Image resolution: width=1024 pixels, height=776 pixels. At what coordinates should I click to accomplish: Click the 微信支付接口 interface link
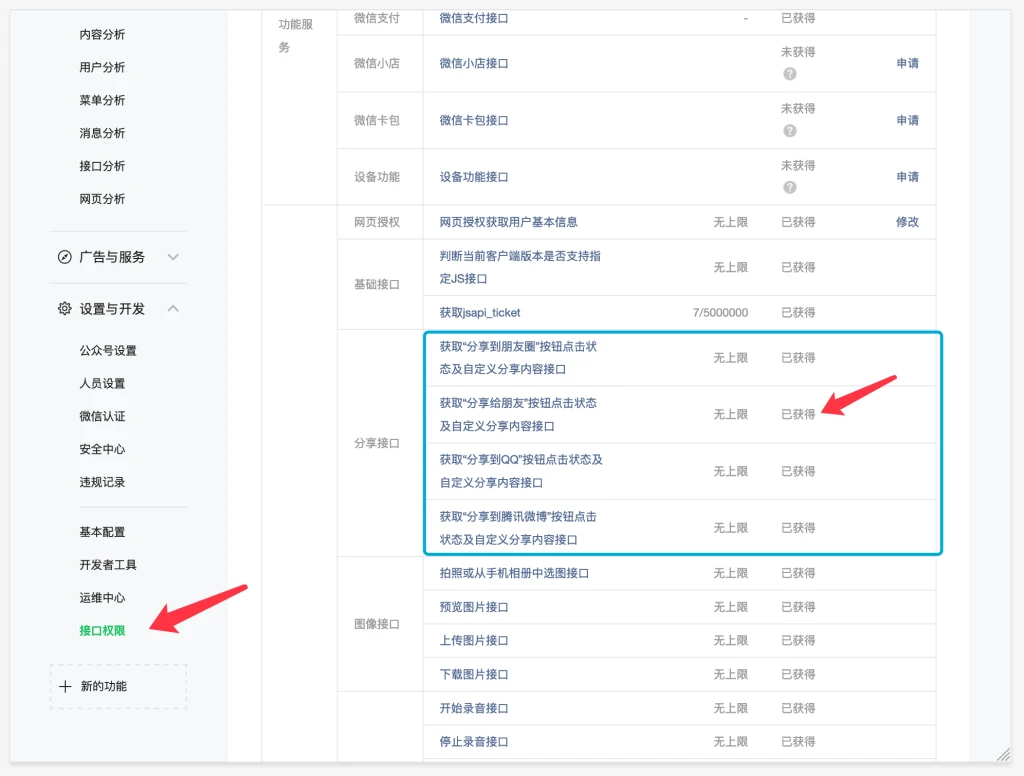tap(474, 18)
